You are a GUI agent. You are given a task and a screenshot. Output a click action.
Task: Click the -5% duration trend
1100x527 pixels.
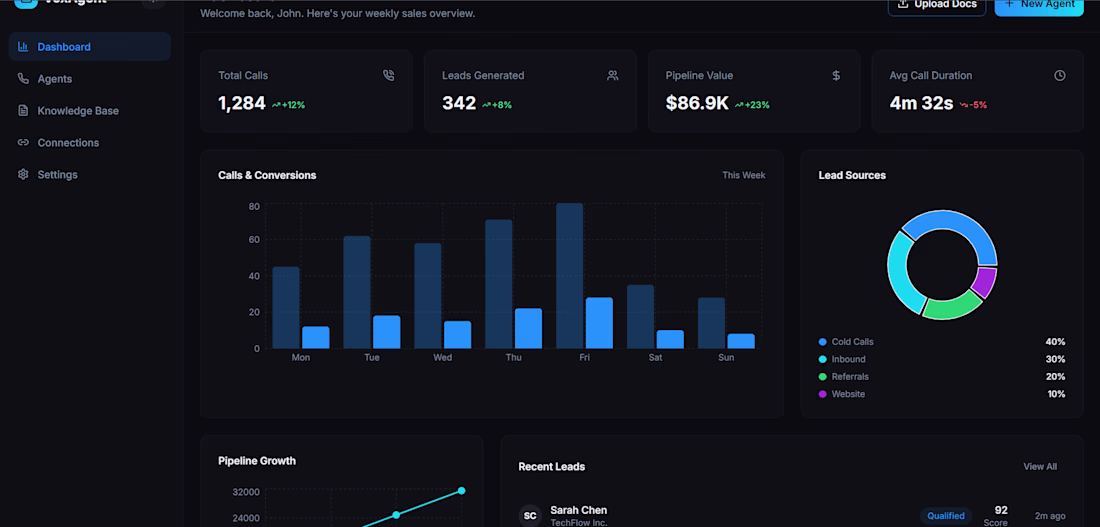tap(974, 105)
